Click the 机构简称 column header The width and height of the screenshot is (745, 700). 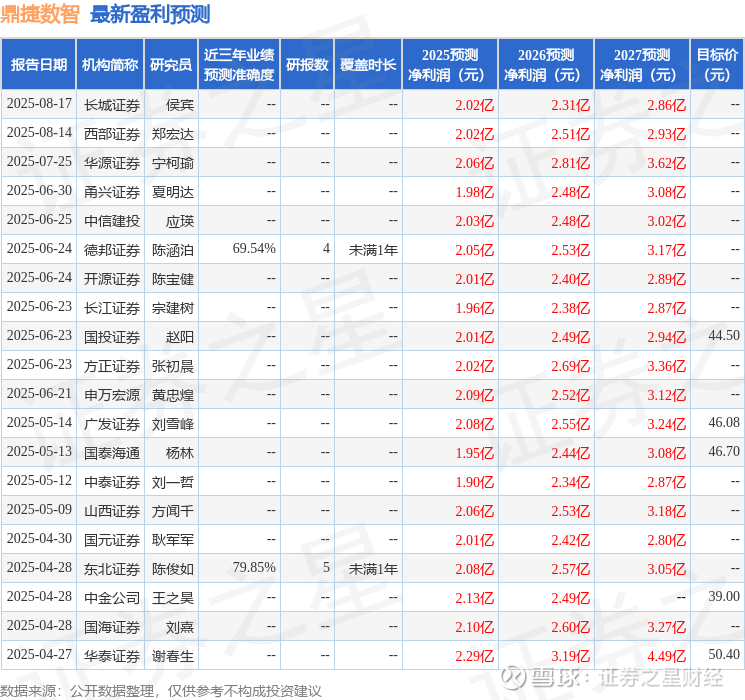pyautogui.click(x=110, y=65)
